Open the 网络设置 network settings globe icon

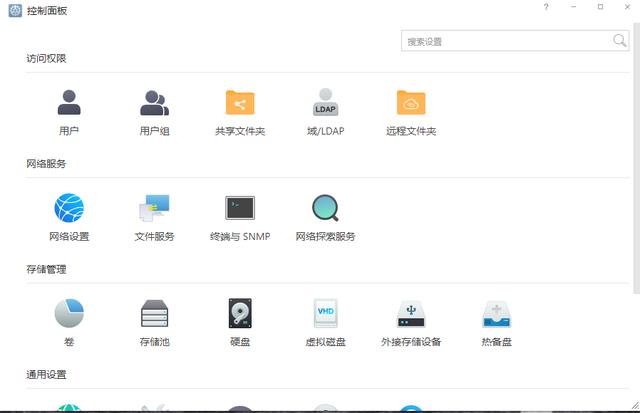(69, 208)
